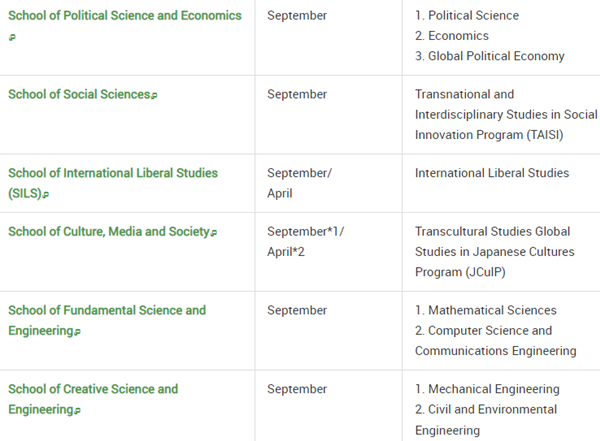Click external-link icon after Fundamental Science and Engineering
Viewport: 600px width, 441px height.
(x=77, y=332)
